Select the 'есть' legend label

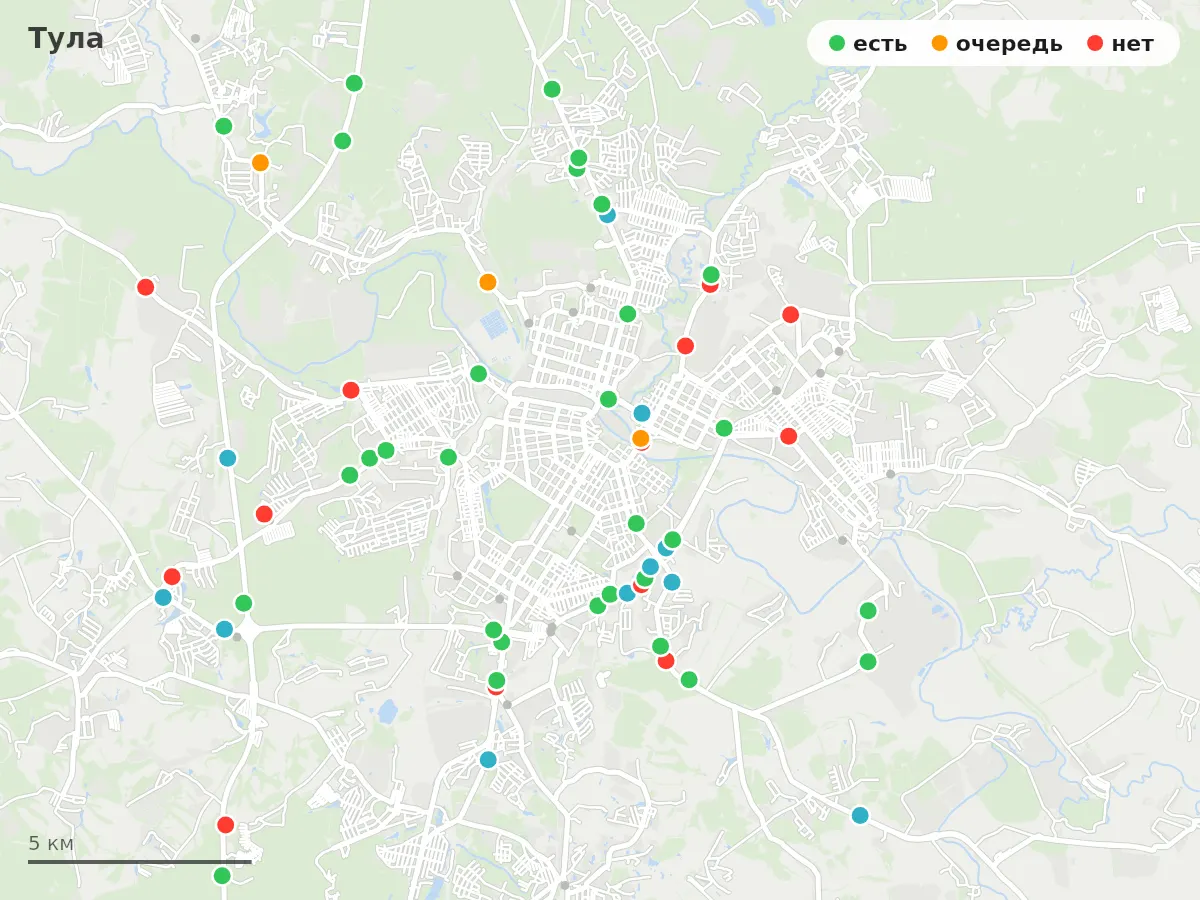[x=880, y=44]
